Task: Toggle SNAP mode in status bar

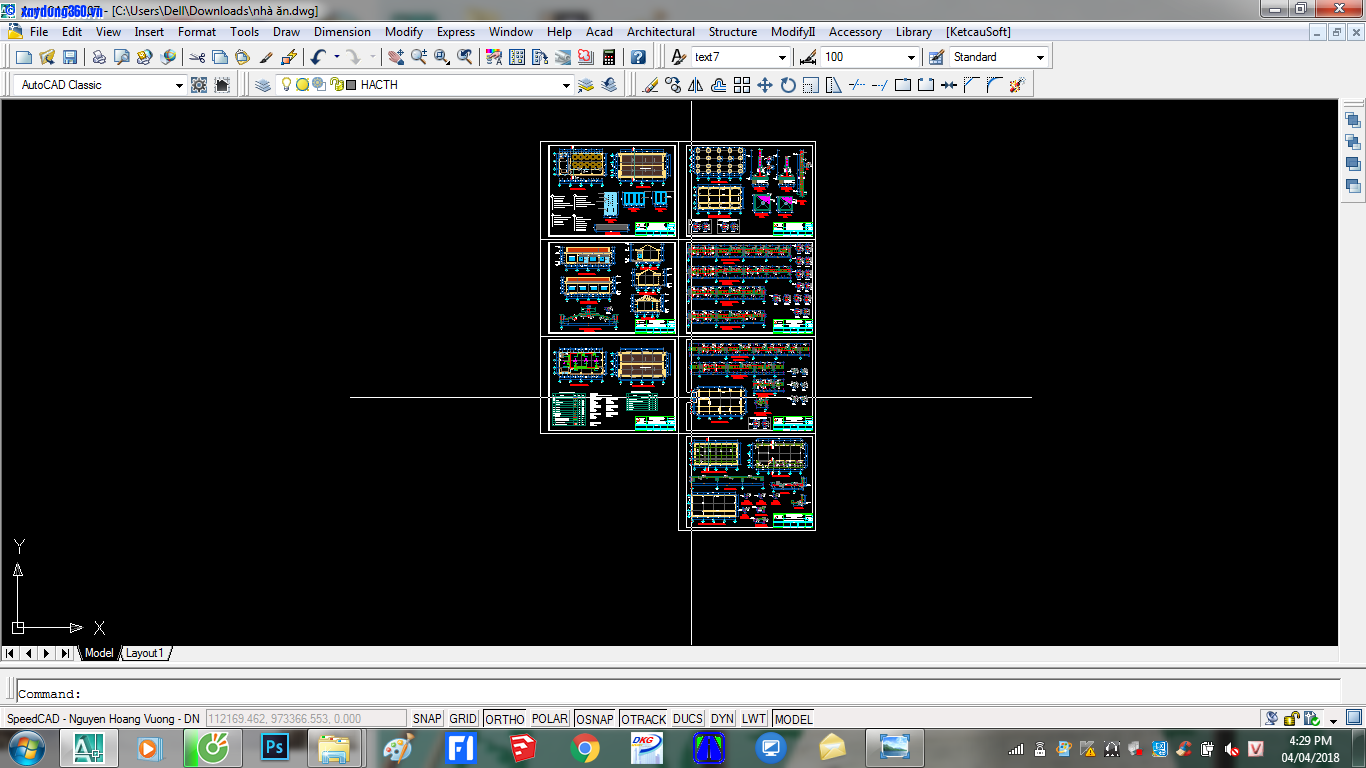Action: coord(427,718)
